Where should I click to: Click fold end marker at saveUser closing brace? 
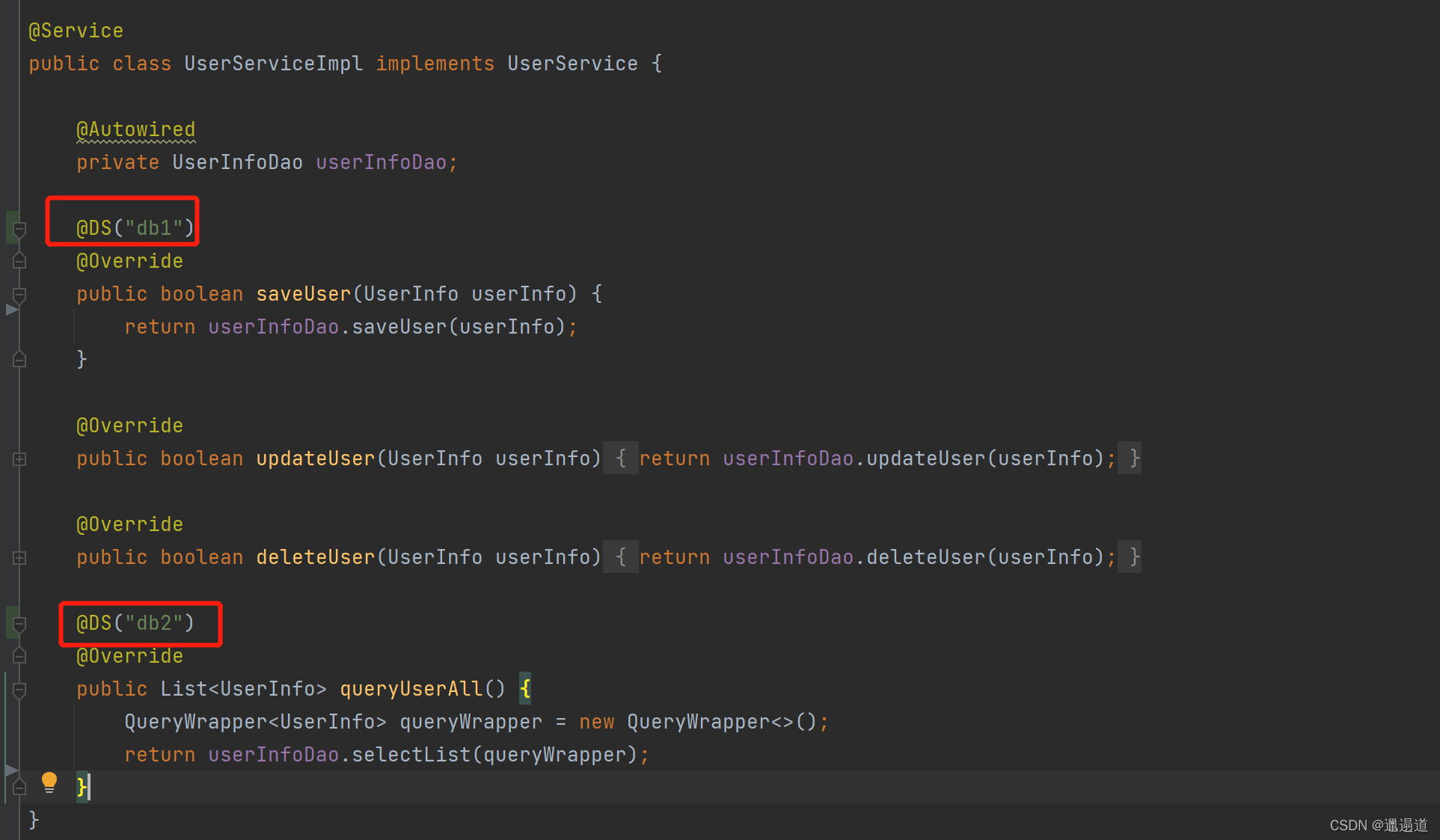20,360
